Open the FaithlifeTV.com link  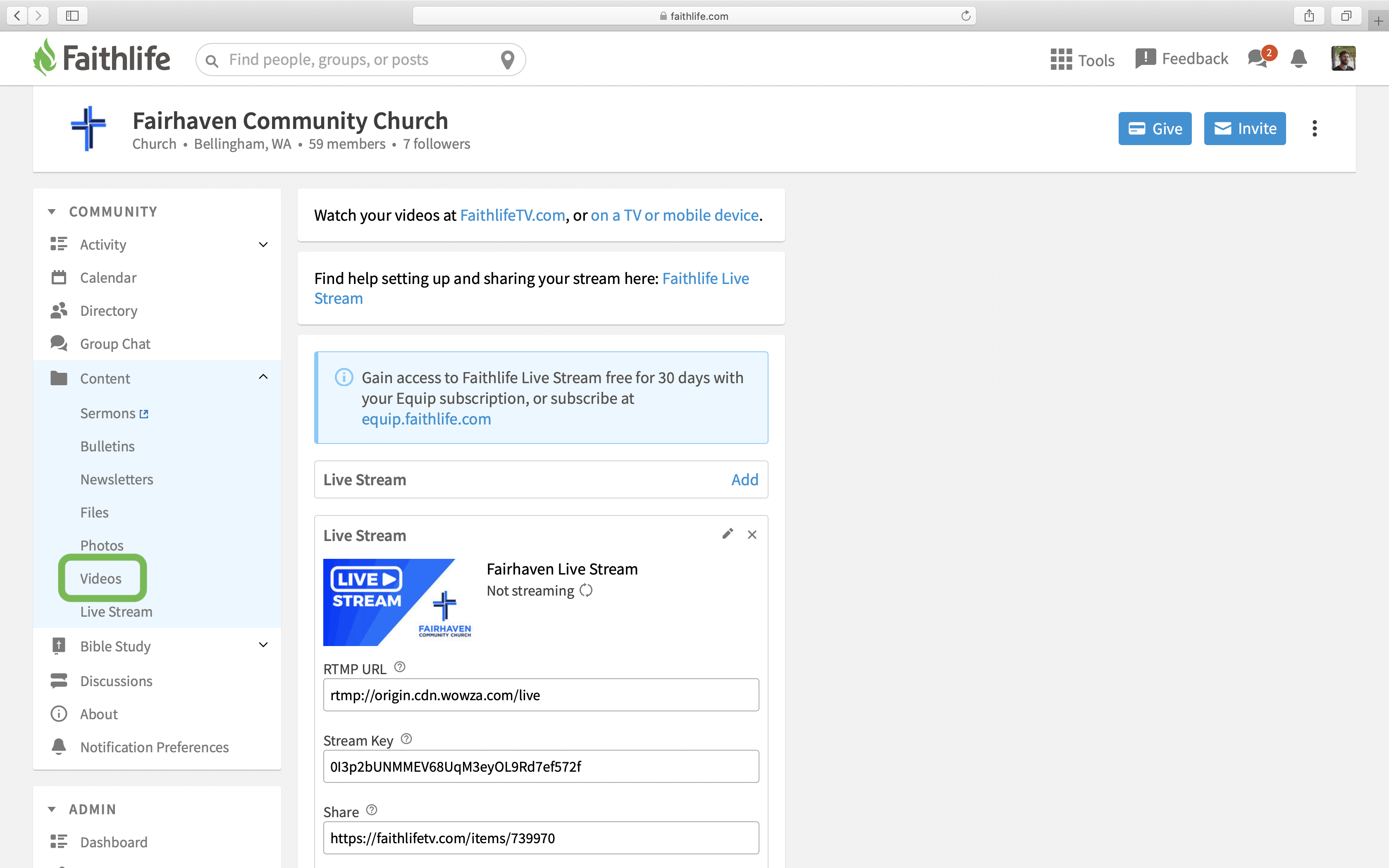[x=513, y=215]
